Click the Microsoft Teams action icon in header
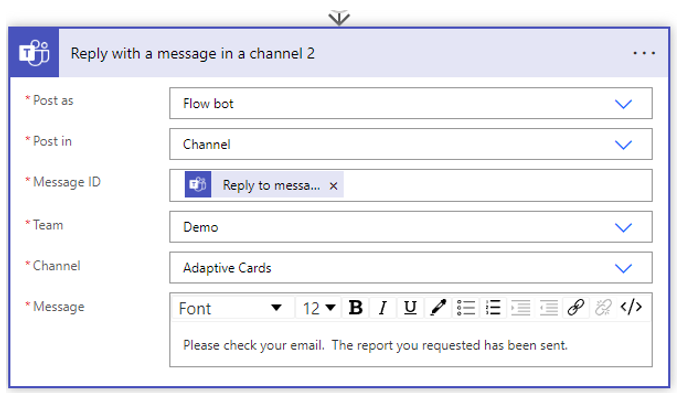Screen dimensions: 678x393 click(x=34, y=53)
